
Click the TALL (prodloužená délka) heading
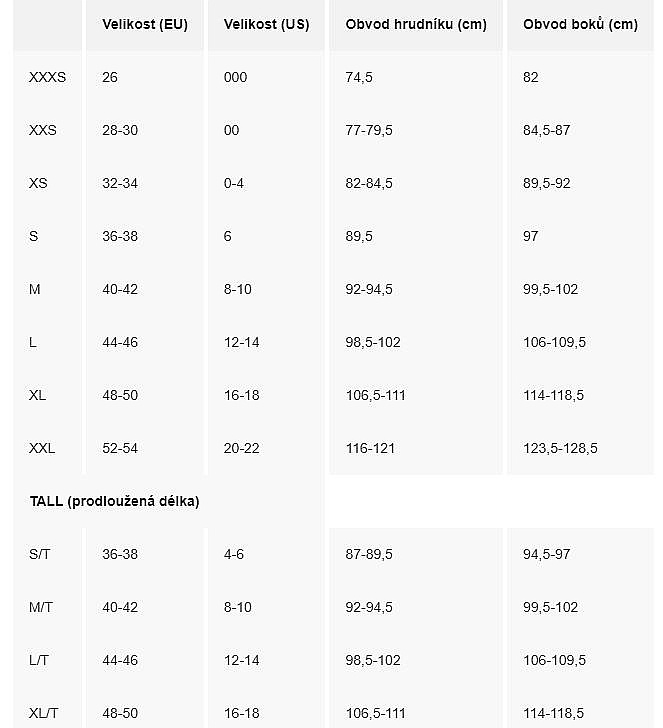point(114,501)
